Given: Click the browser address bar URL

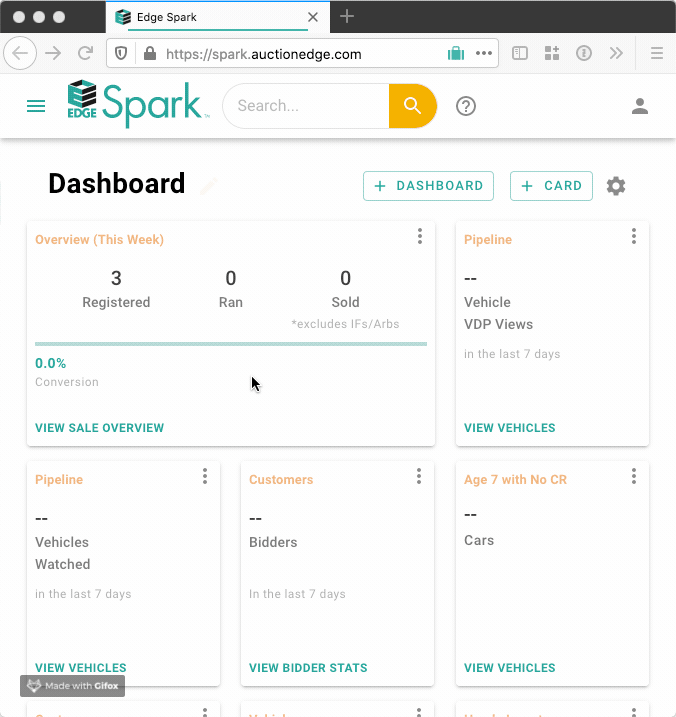Looking at the screenshot, I should tap(263, 54).
